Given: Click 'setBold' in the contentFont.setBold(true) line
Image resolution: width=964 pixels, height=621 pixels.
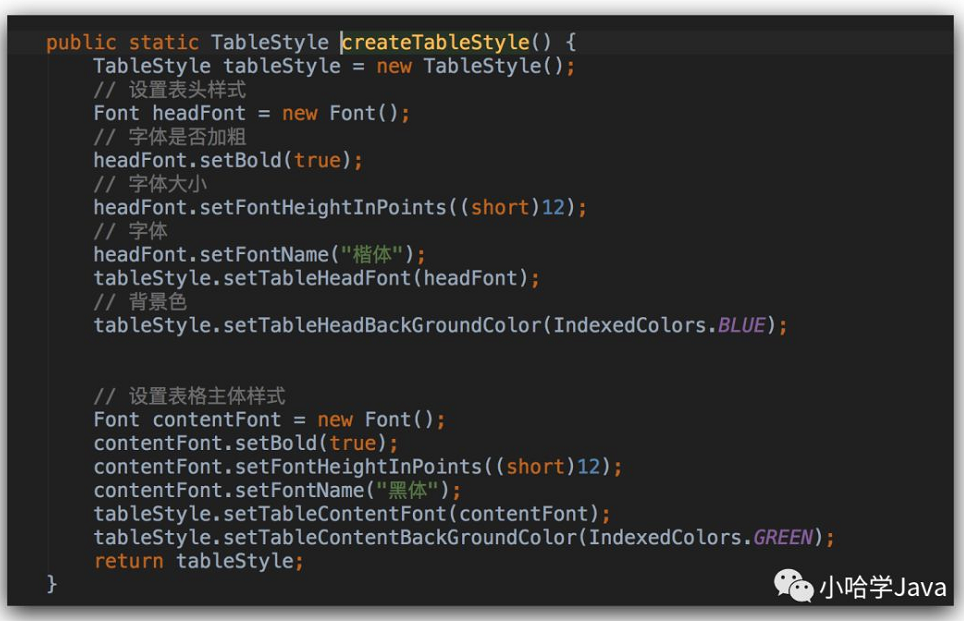Looking at the screenshot, I should (x=276, y=443).
